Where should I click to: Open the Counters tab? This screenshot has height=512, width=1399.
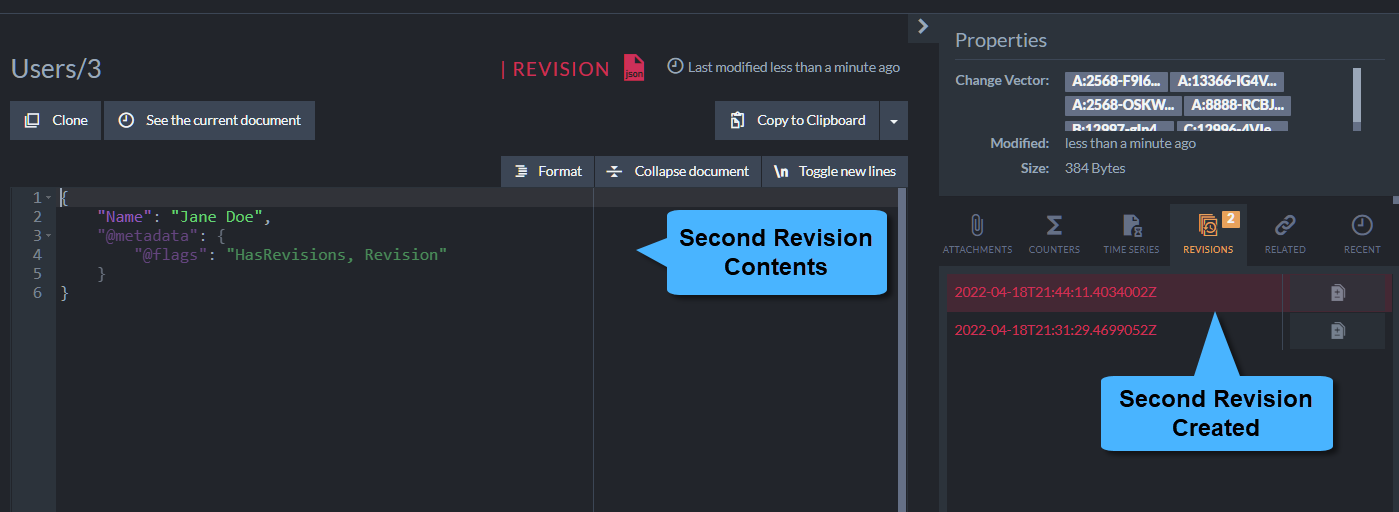tap(1054, 233)
